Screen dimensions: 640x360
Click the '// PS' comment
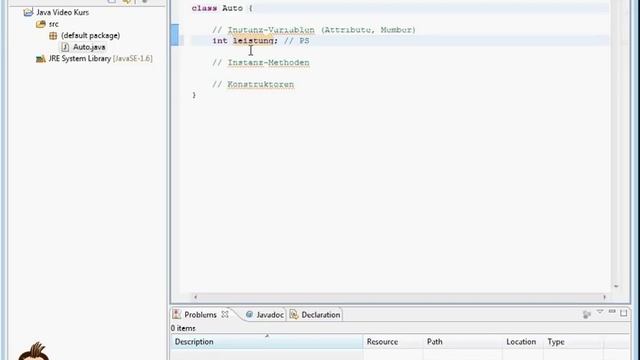297,41
